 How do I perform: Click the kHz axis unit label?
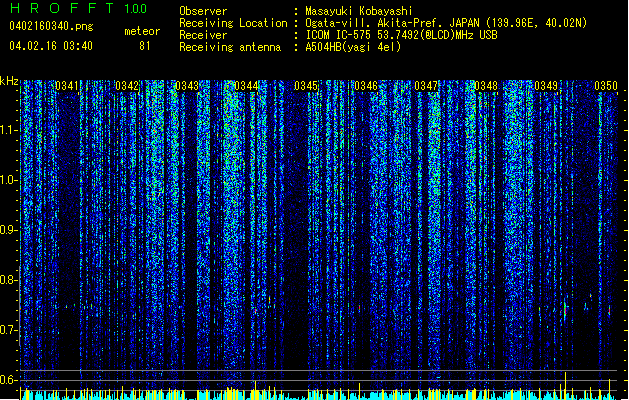[x=9, y=81]
